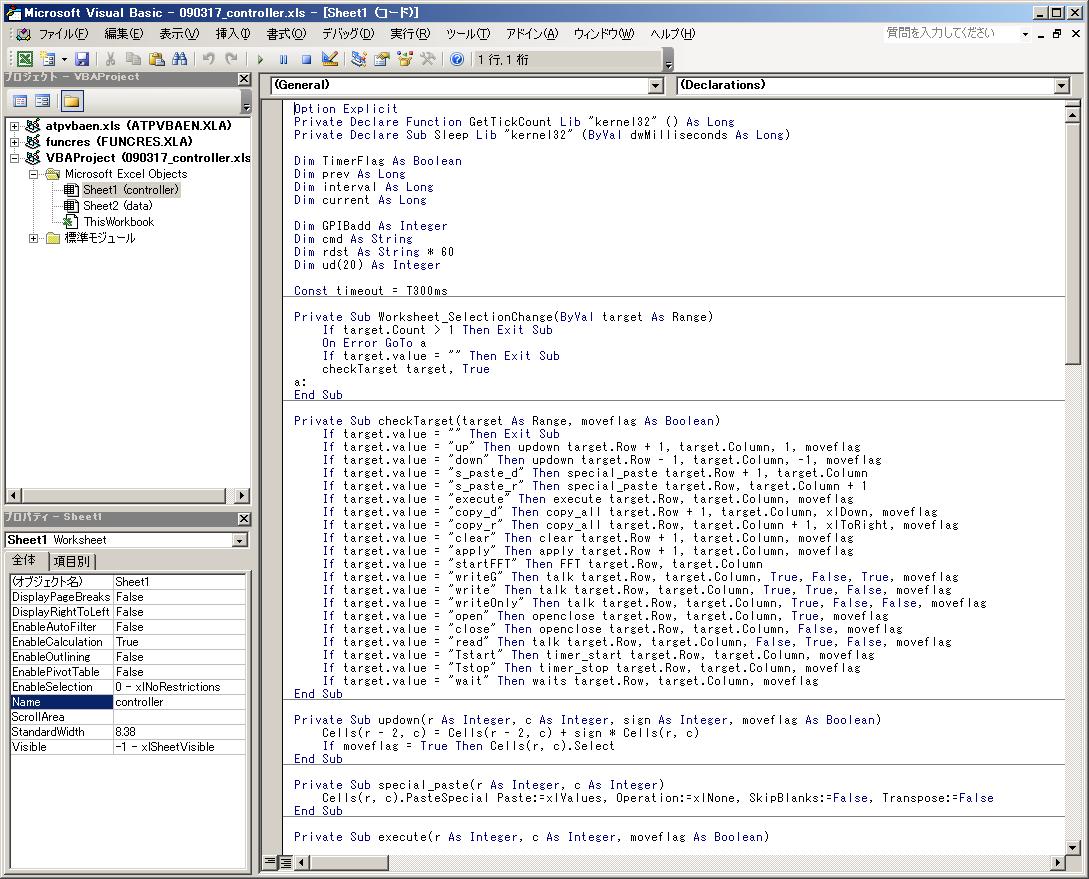The width and height of the screenshot is (1089, 879).
Task: Open the デバッグ(D) menu
Action: coord(347,34)
